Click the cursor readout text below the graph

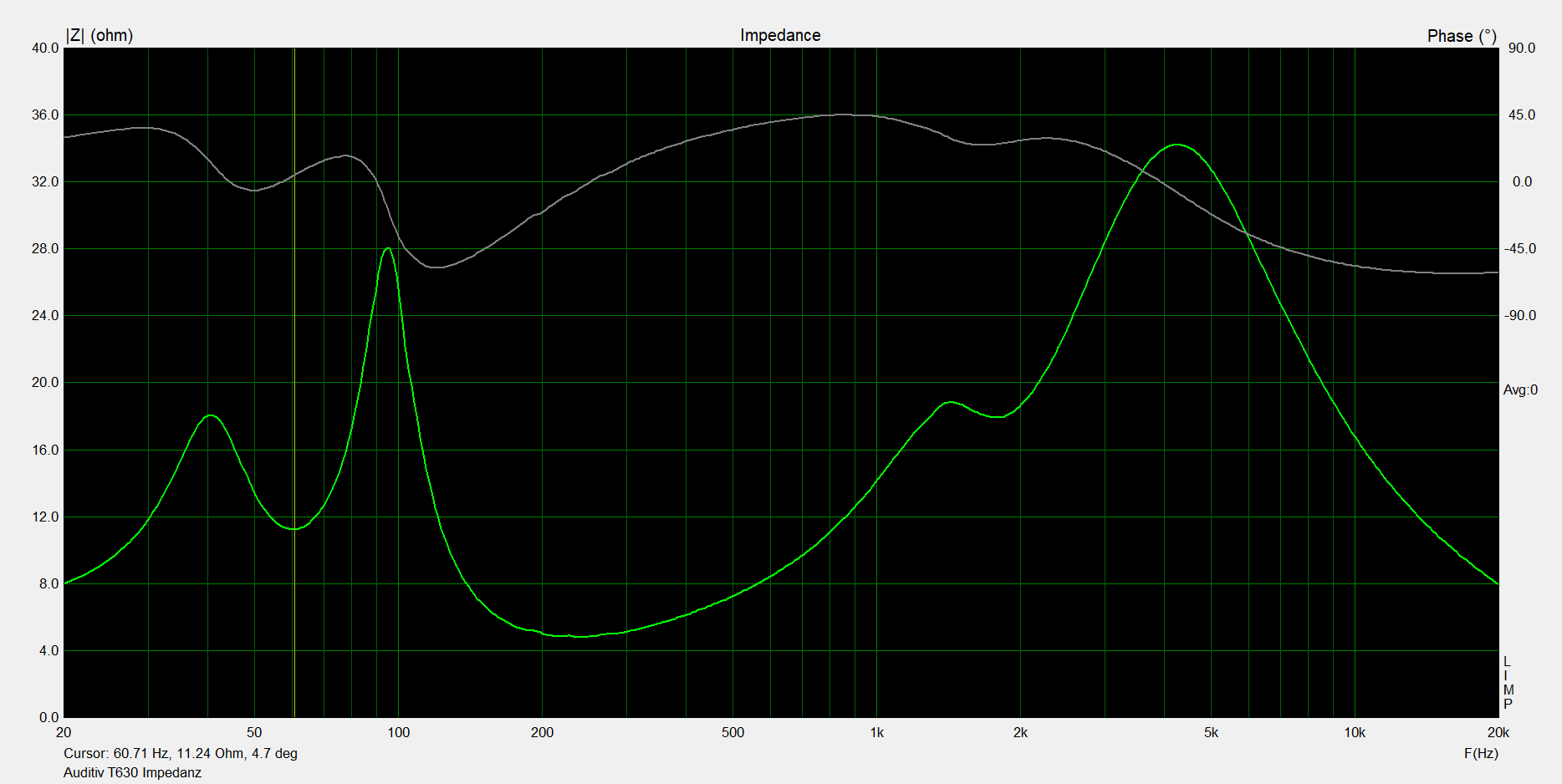(x=181, y=753)
